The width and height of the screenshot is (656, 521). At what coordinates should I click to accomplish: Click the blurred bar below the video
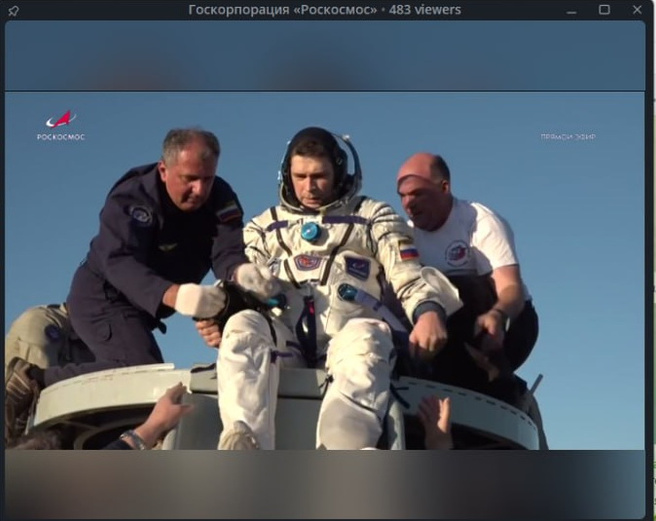click(x=325, y=483)
